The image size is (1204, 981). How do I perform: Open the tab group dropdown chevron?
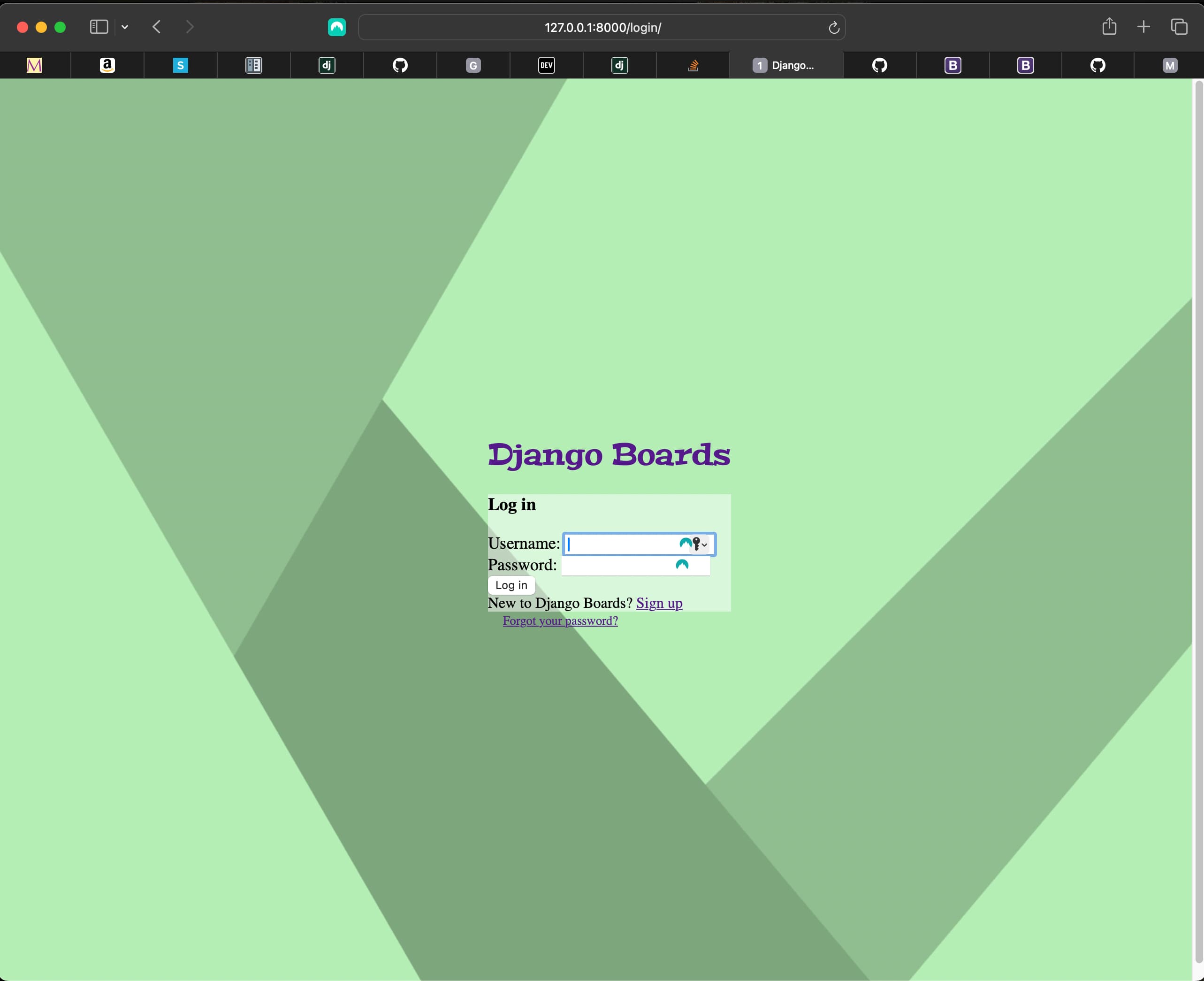point(125,27)
